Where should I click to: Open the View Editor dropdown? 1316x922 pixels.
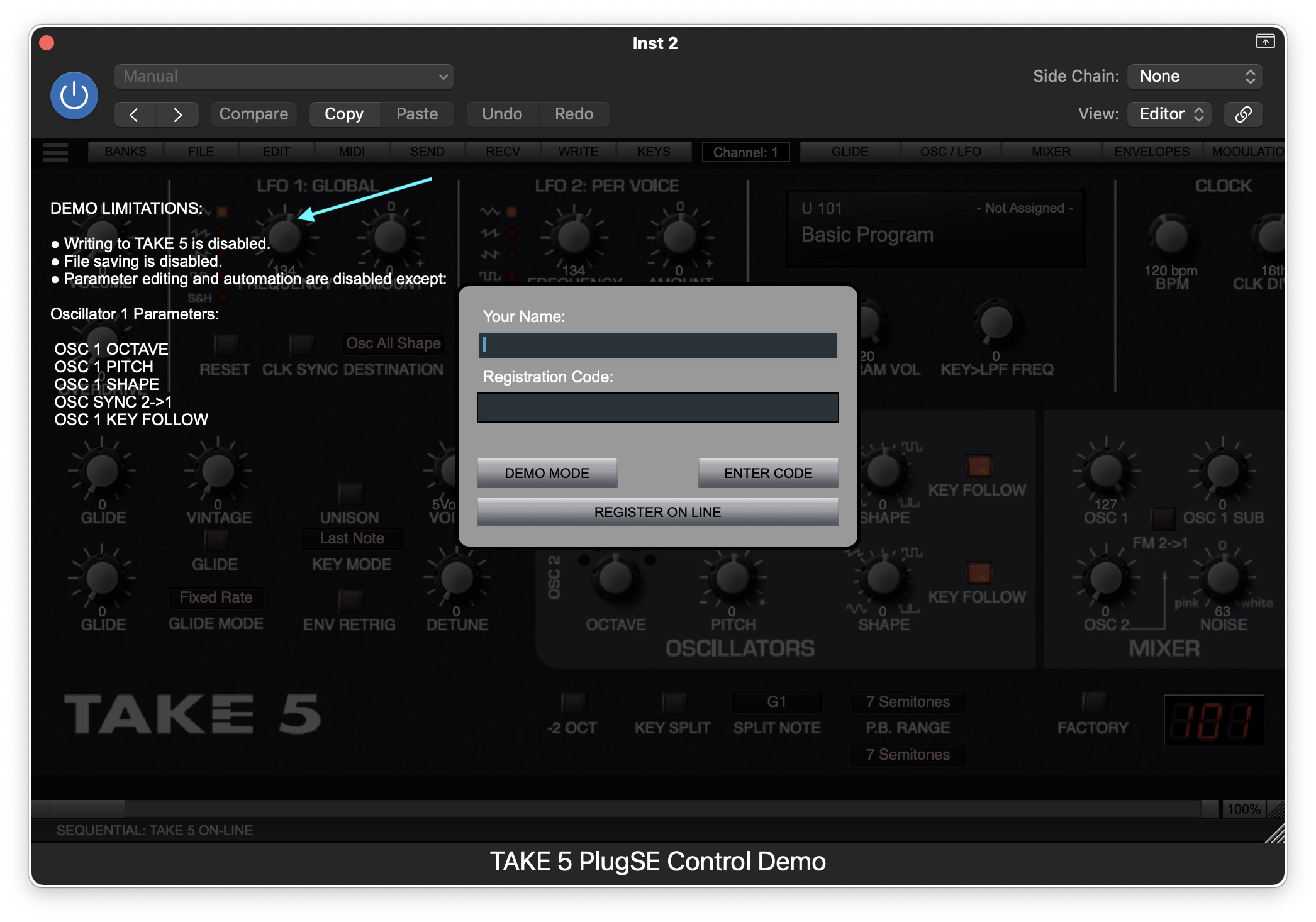(x=1169, y=114)
